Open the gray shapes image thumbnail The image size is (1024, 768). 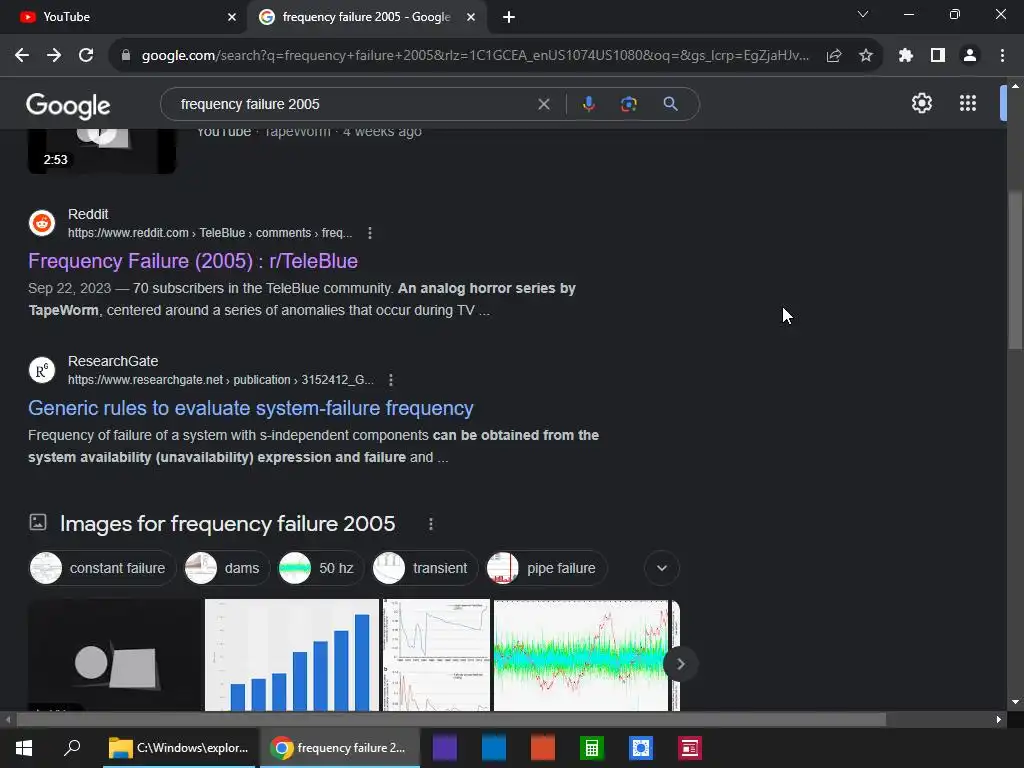coord(115,655)
